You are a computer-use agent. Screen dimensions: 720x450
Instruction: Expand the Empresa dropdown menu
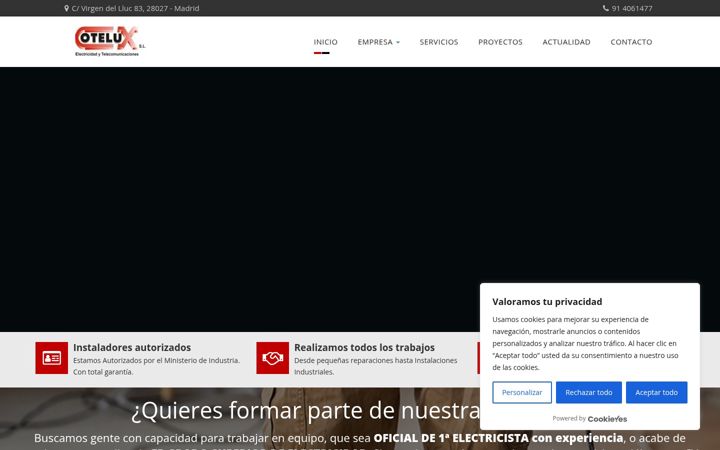click(x=379, y=42)
